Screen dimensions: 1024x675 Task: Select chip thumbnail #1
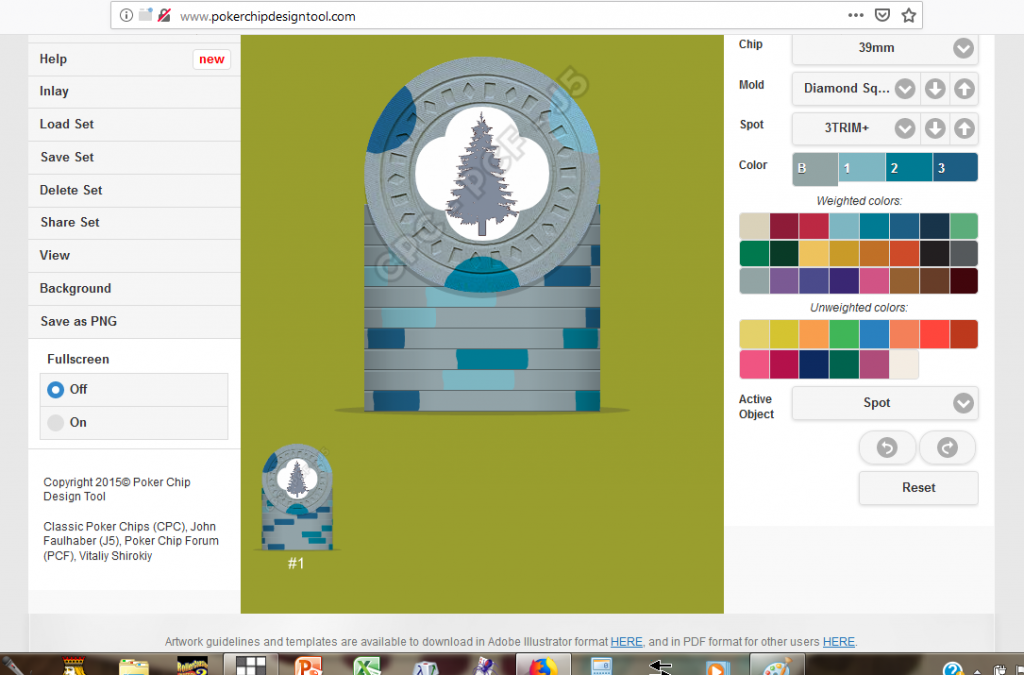296,500
